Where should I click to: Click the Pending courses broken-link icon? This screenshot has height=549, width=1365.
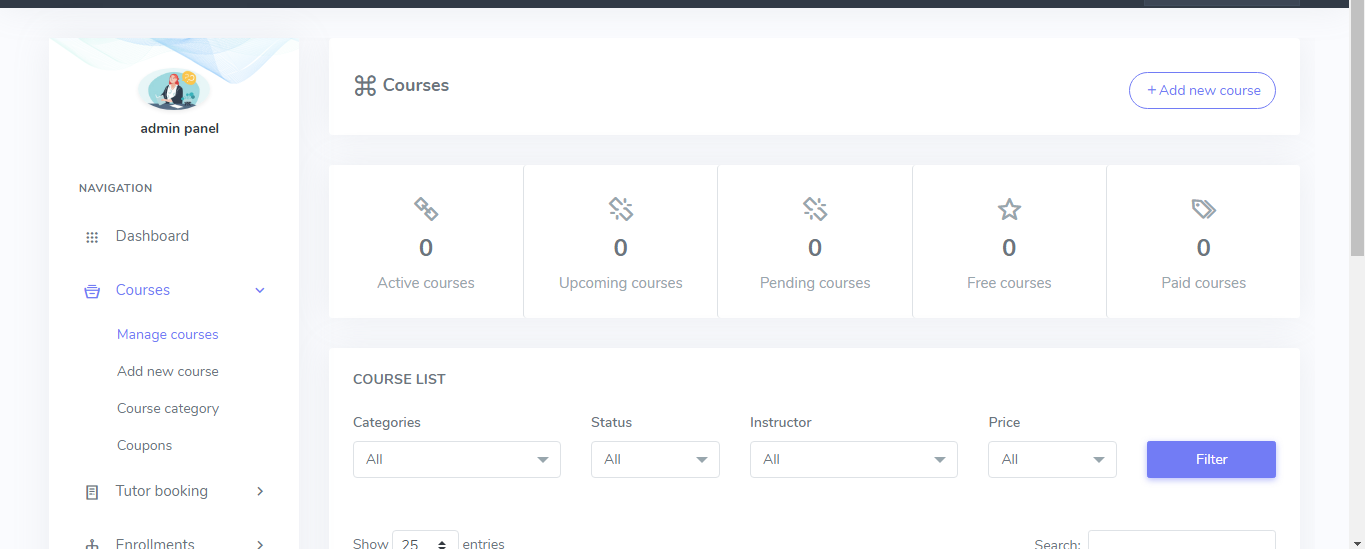coord(815,209)
